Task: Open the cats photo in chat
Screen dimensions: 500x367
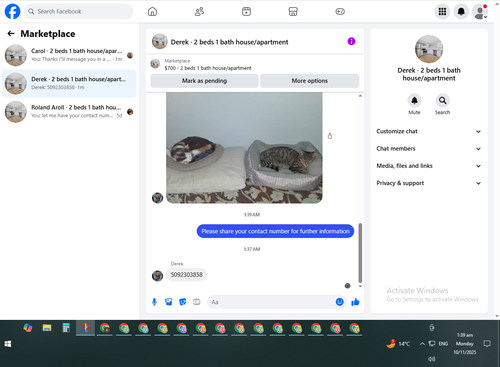Action: (x=244, y=148)
